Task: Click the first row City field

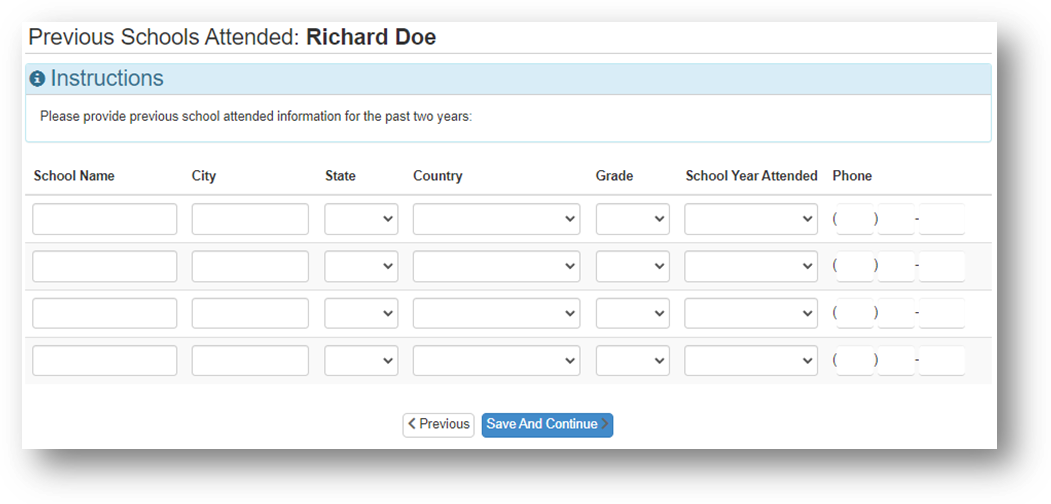Action: tap(250, 219)
